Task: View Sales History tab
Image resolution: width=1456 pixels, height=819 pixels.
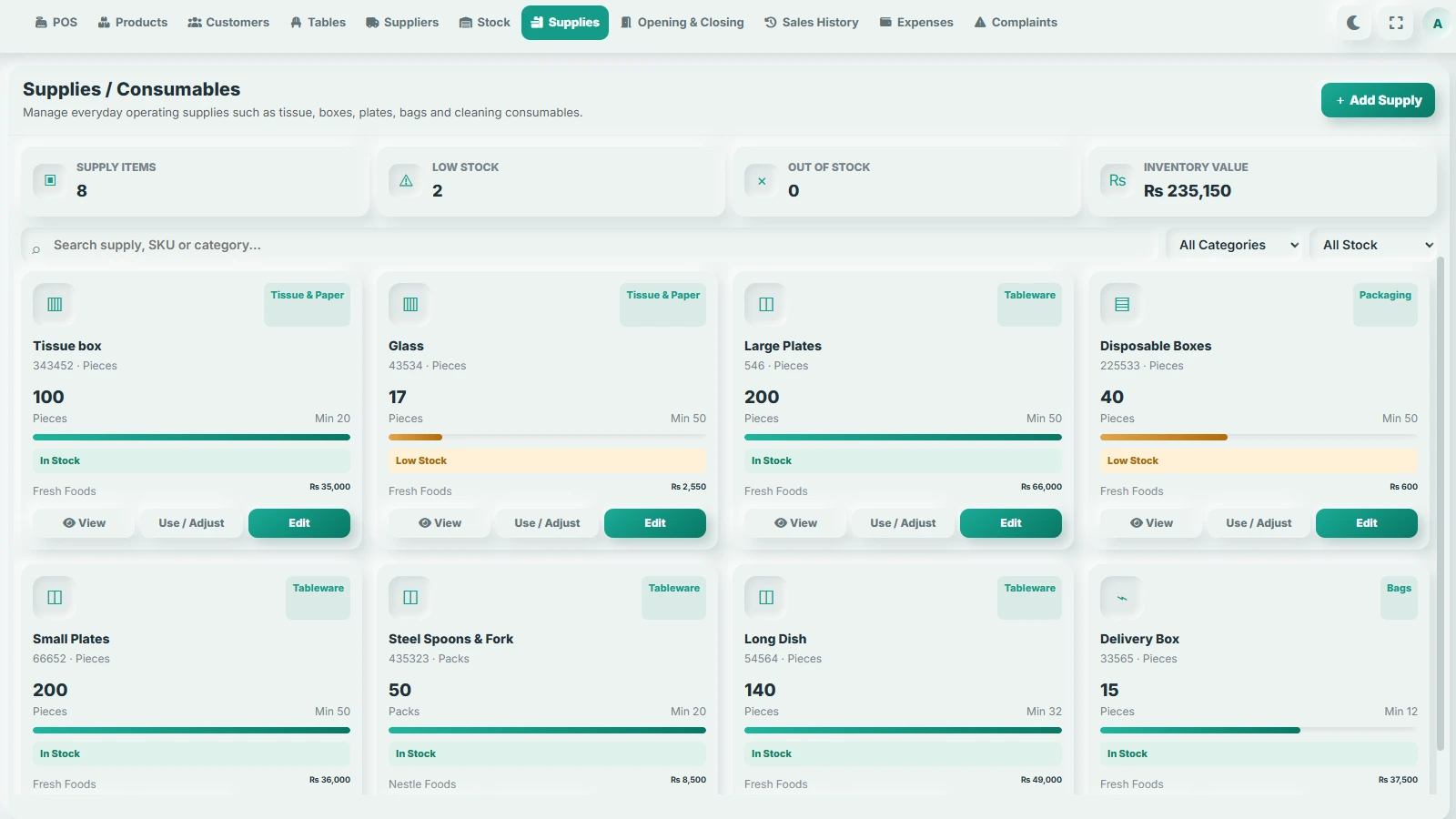Action: coord(812,22)
